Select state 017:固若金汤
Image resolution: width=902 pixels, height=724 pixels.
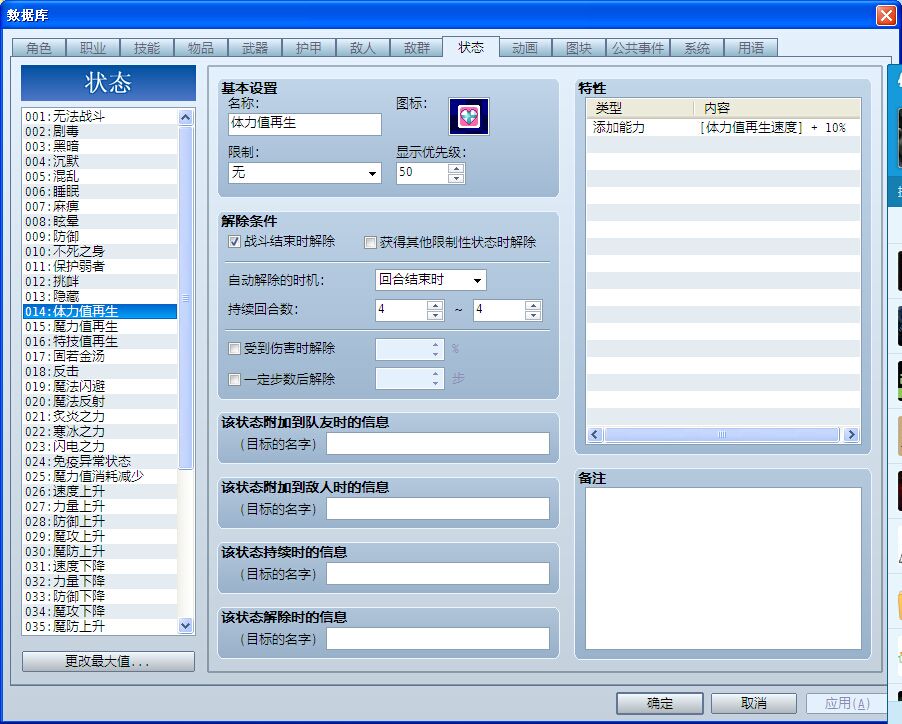point(100,356)
